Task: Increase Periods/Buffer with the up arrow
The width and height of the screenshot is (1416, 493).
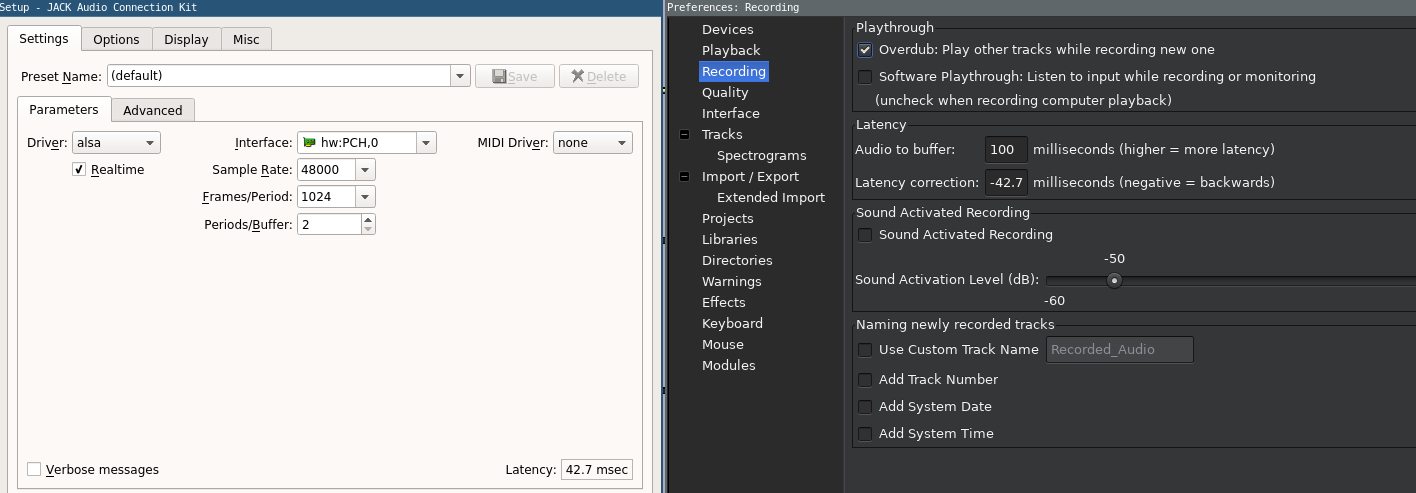Action: 368,219
